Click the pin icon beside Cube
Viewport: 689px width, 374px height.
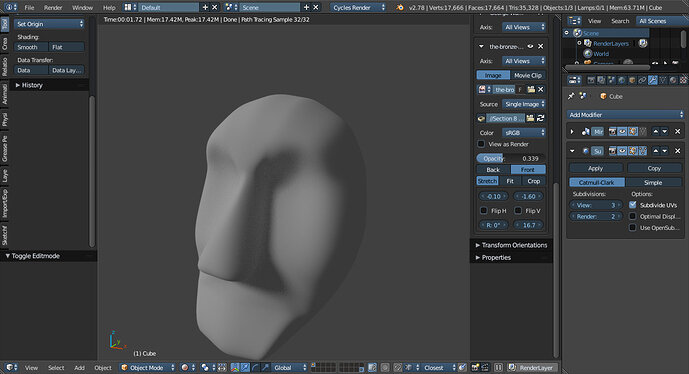[x=571, y=96]
